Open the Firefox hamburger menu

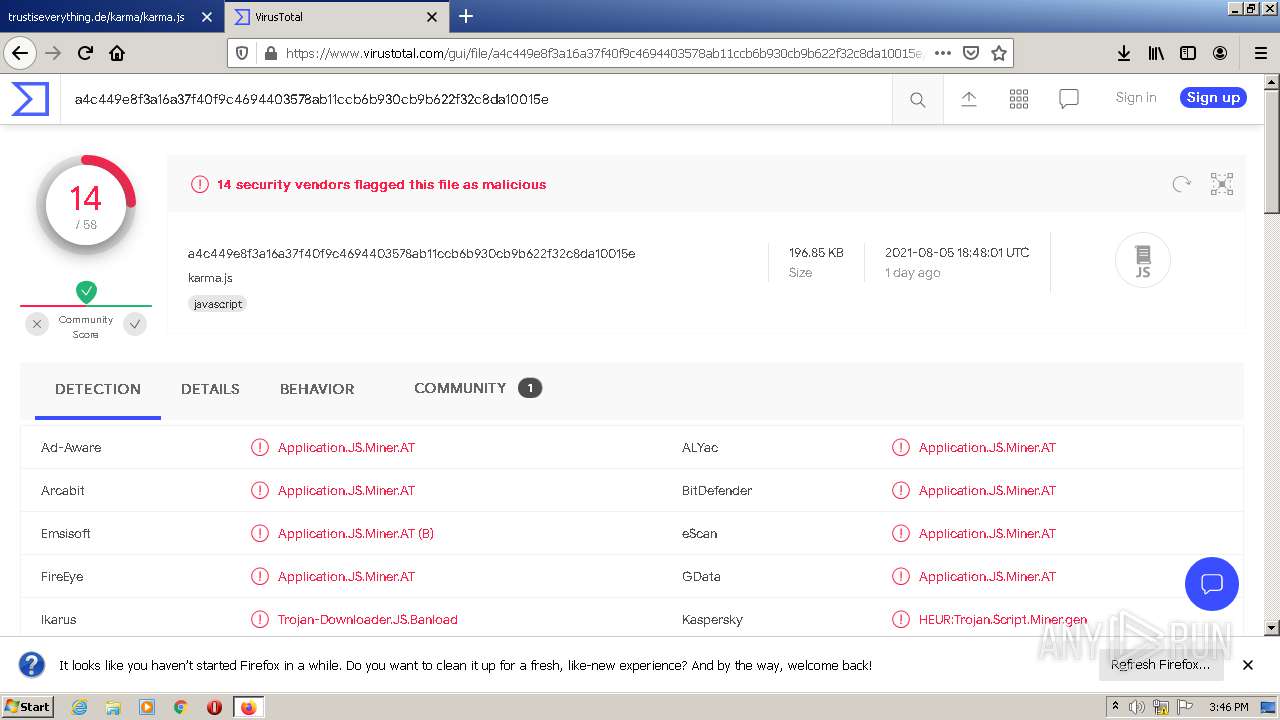1260,53
